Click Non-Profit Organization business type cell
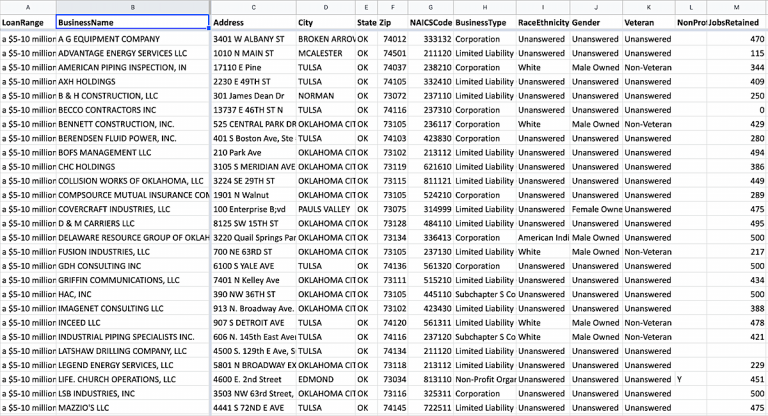The image size is (768, 416). [x=484, y=380]
